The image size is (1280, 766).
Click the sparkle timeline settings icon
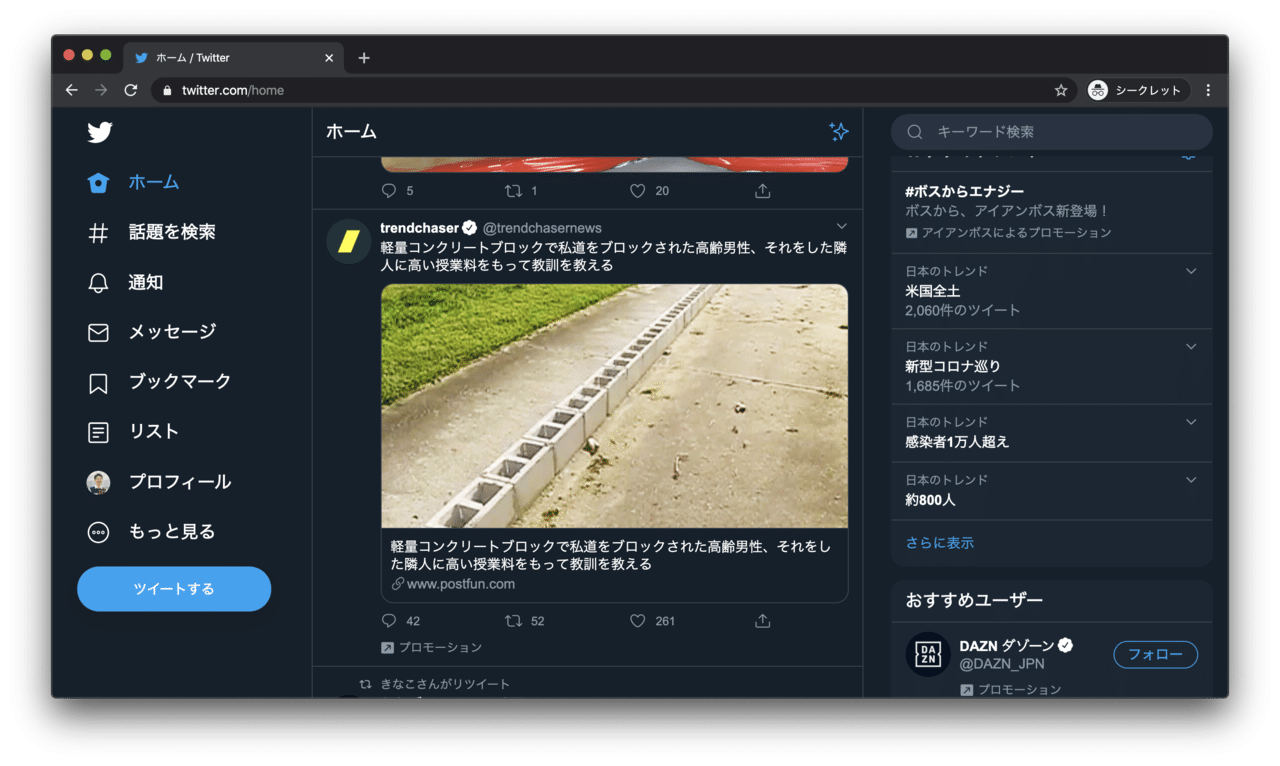839,131
